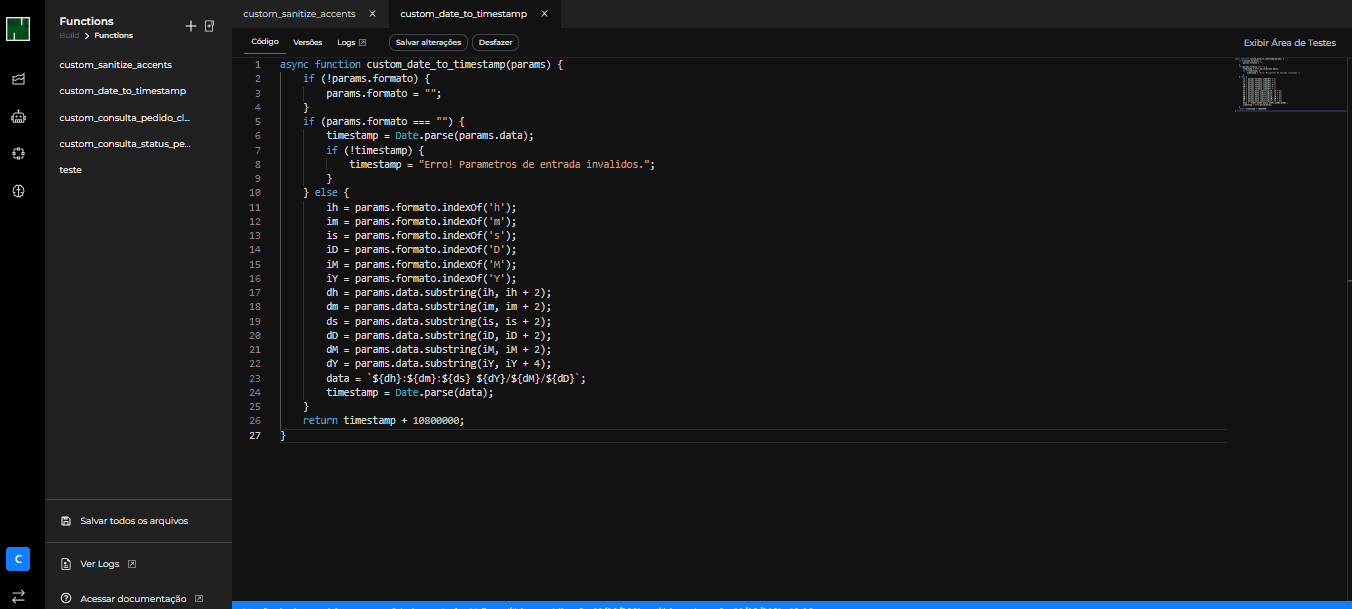Show the test area via Exibir Área de Testes
This screenshot has width=1352, height=609.
pyautogui.click(x=1289, y=43)
